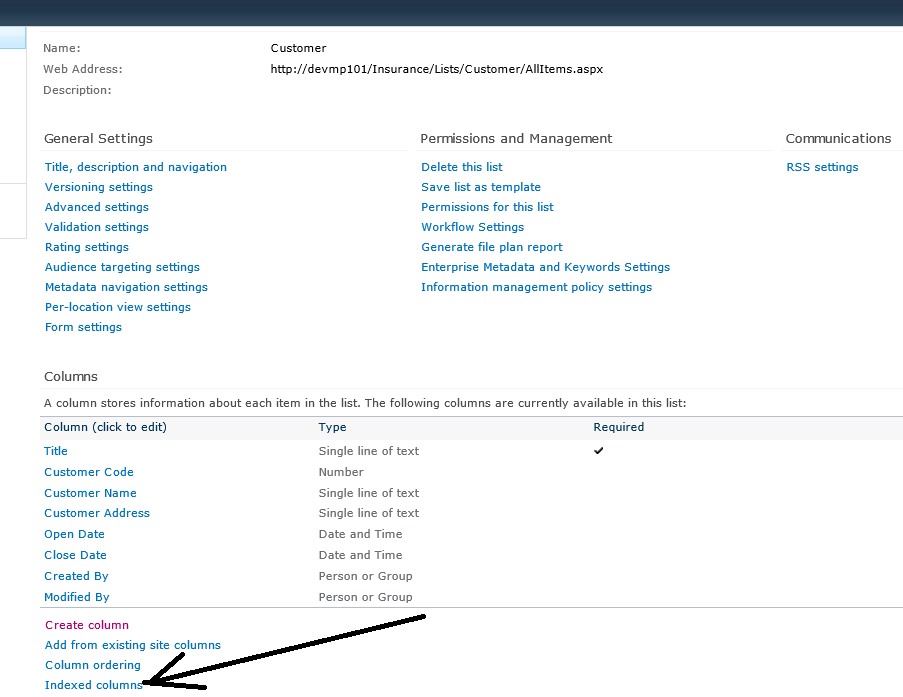Screen dimensions: 903x697
Task: Open Permissions for this list
Action: click(x=486, y=207)
